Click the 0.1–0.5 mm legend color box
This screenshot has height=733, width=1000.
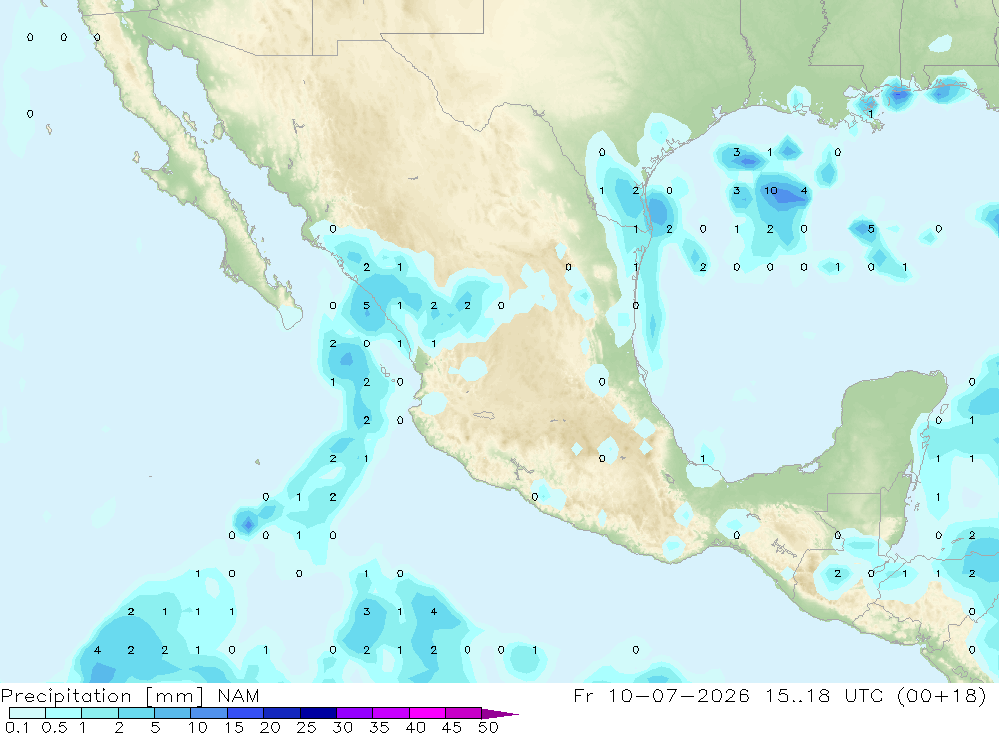click(x=27, y=713)
